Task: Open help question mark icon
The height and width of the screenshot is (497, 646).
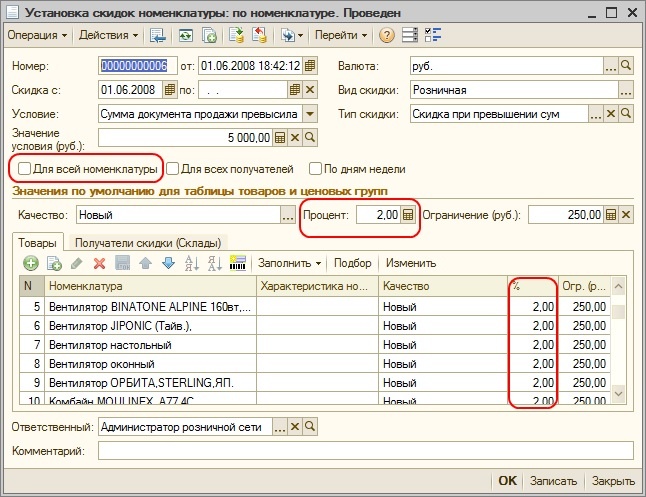Action: (386, 35)
